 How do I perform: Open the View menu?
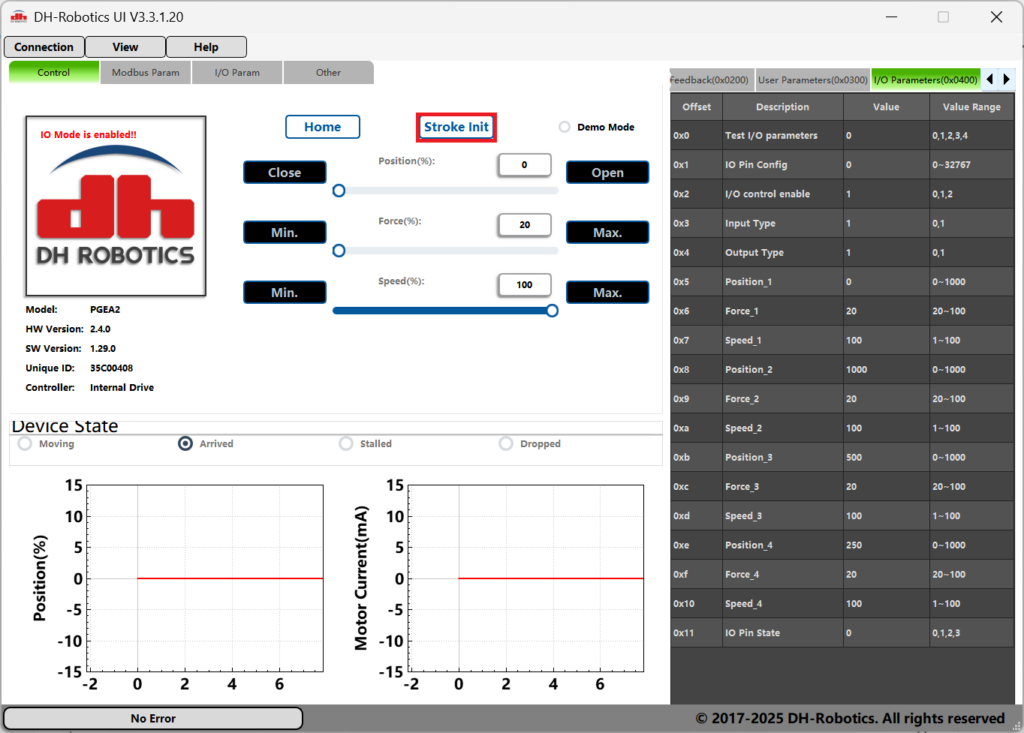[125, 47]
